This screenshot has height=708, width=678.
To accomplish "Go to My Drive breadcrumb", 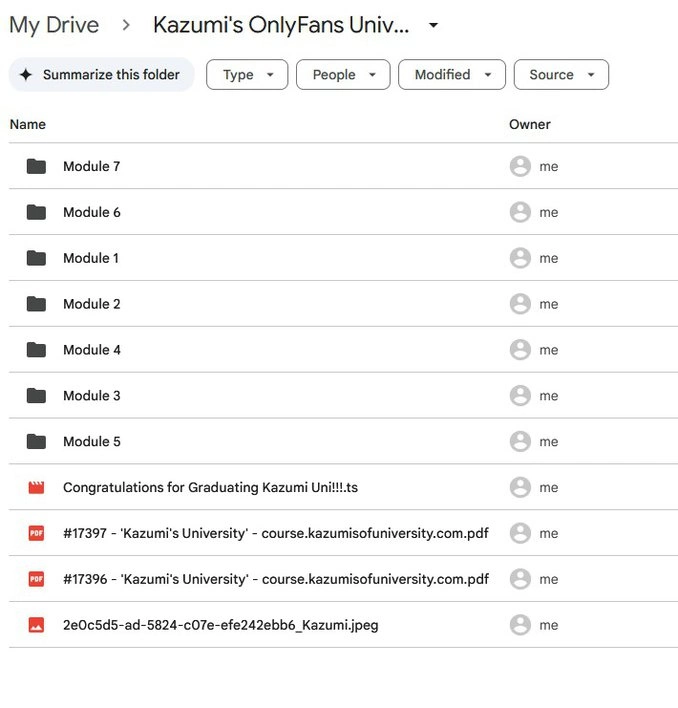I will coord(54,25).
